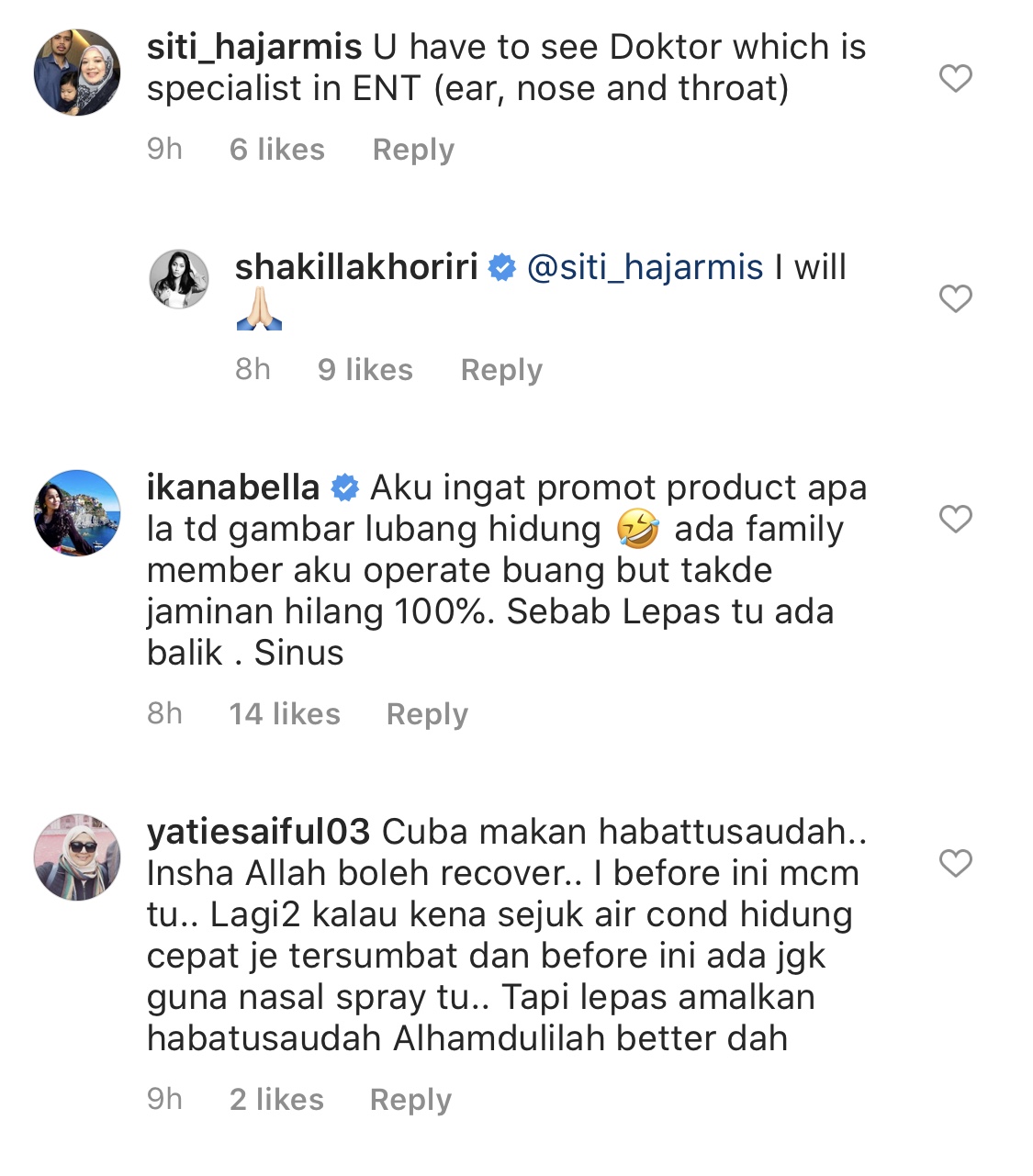Visit shakillakhoriri's username link
Image resolution: width=1033 pixels, height=1176 pixels.
356,267
